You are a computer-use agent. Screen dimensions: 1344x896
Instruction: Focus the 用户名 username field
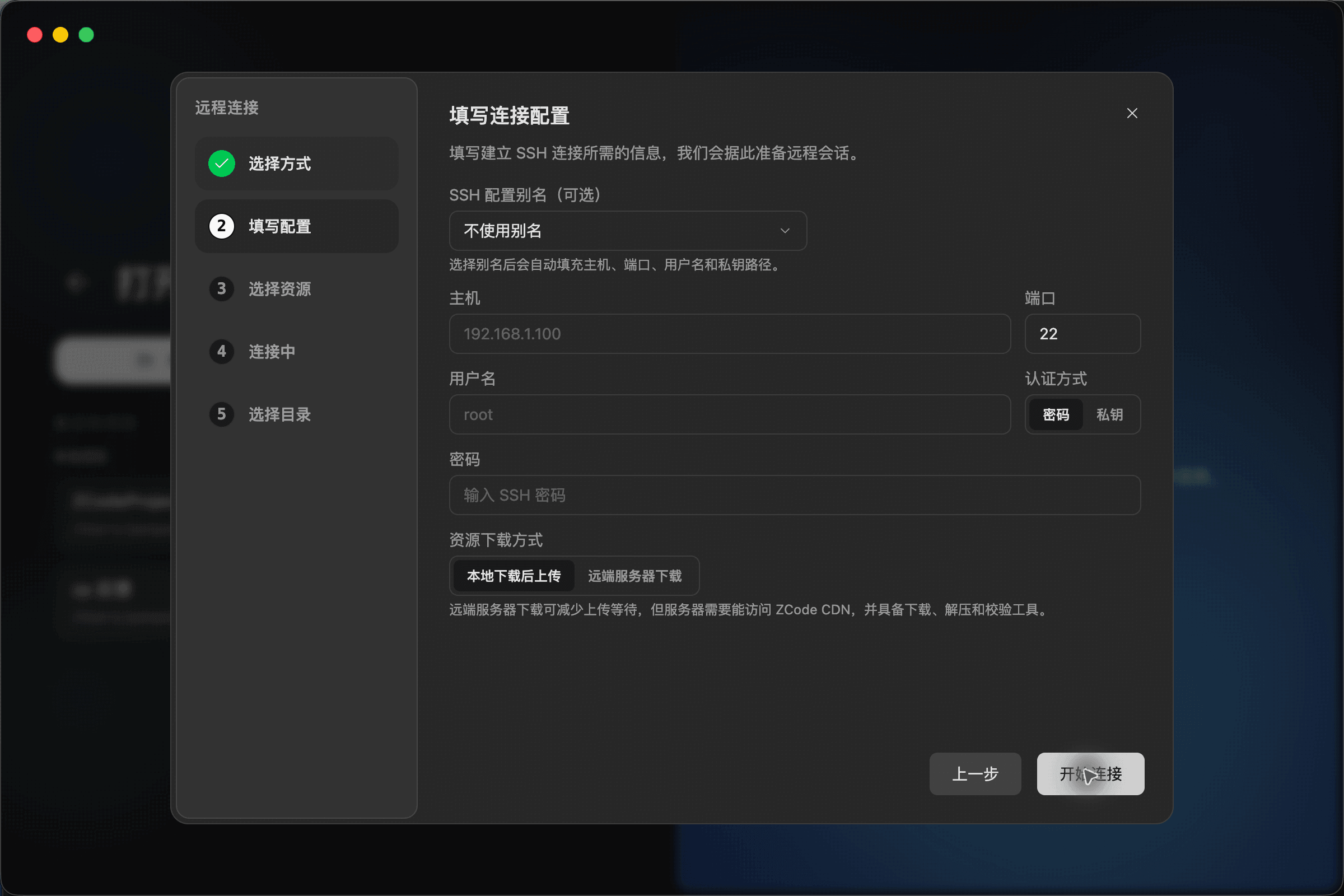(x=730, y=414)
